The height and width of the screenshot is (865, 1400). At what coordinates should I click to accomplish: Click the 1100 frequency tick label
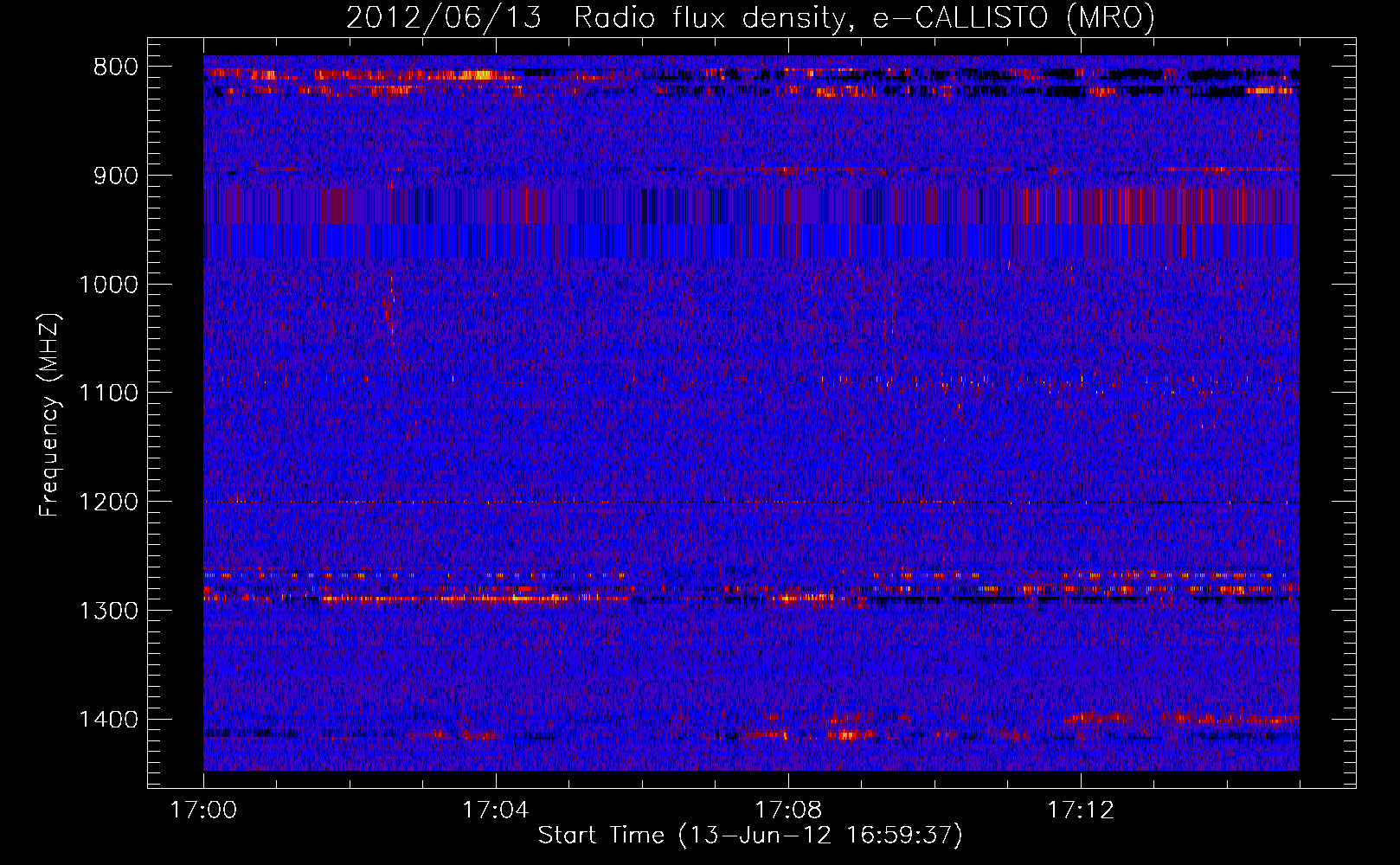pyautogui.click(x=108, y=394)
